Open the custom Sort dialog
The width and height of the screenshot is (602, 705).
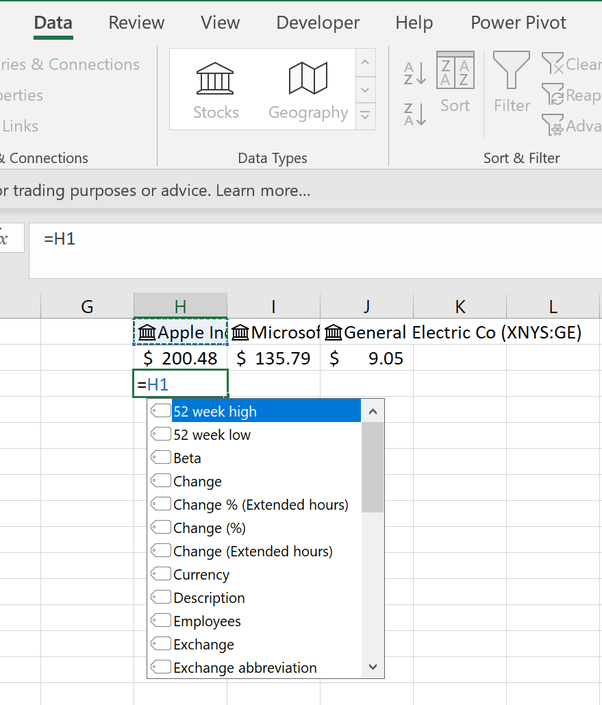(x=455, y=82)
